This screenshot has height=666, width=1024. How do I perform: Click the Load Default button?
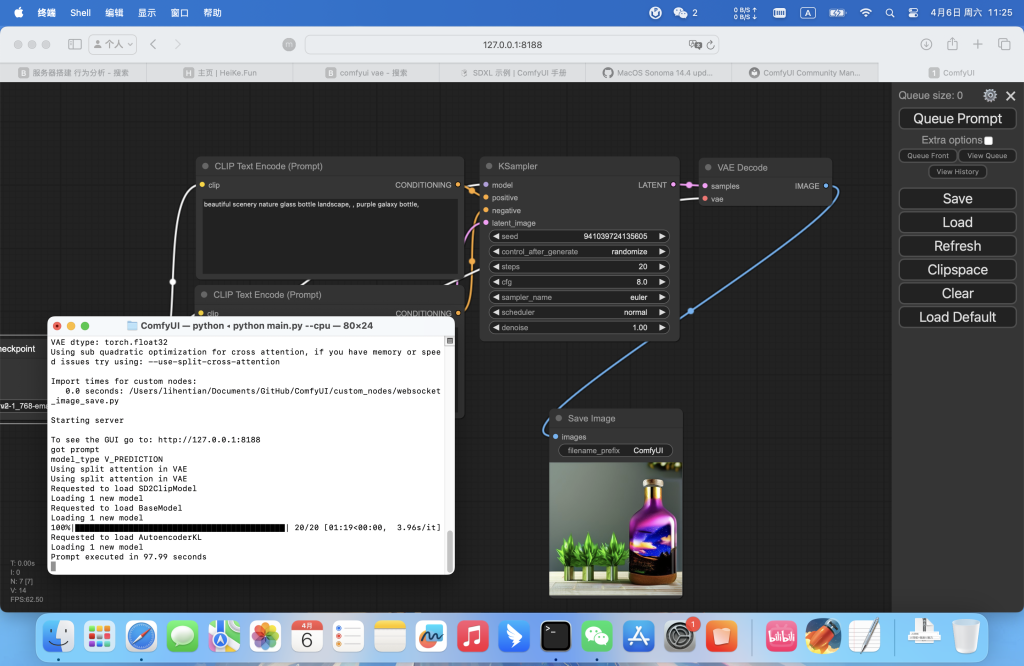point(957,317)
